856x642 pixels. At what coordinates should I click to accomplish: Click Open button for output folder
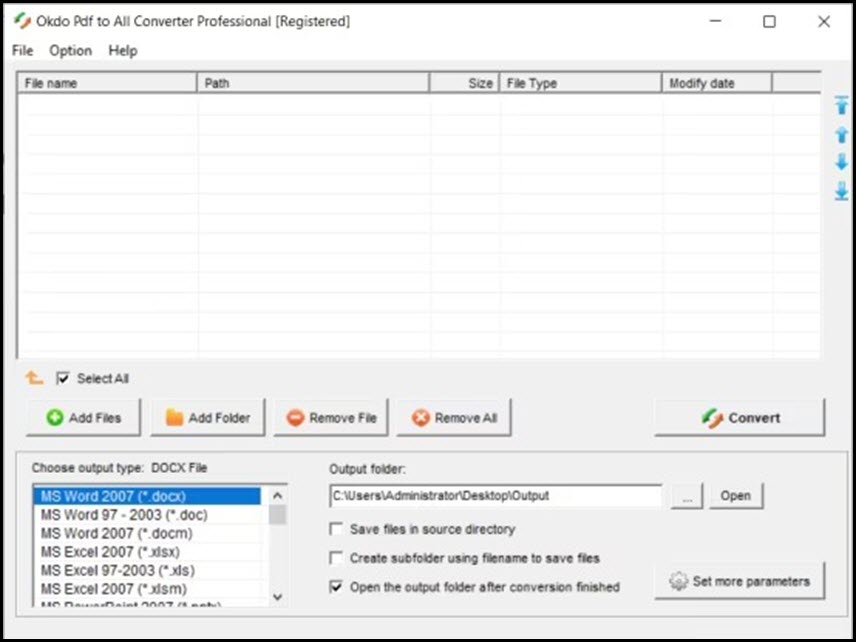(736, 496)
